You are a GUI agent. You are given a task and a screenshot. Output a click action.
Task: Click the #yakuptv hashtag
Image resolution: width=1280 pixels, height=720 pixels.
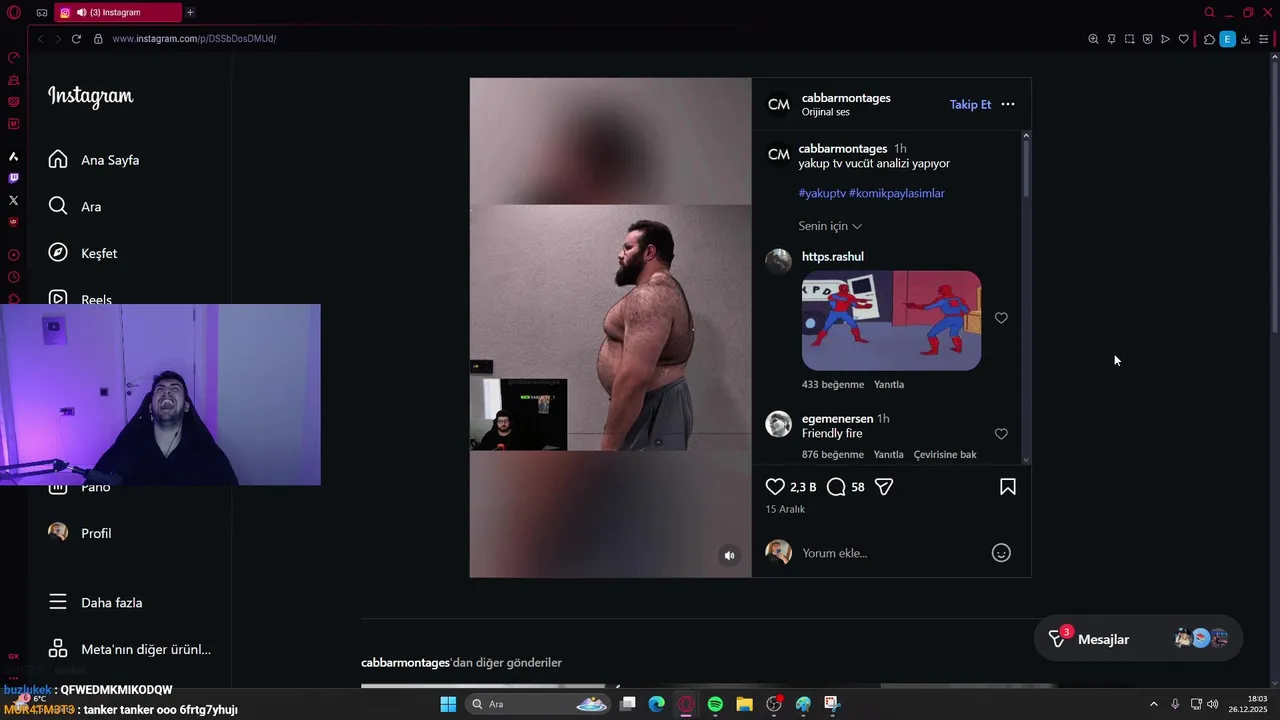822,193
